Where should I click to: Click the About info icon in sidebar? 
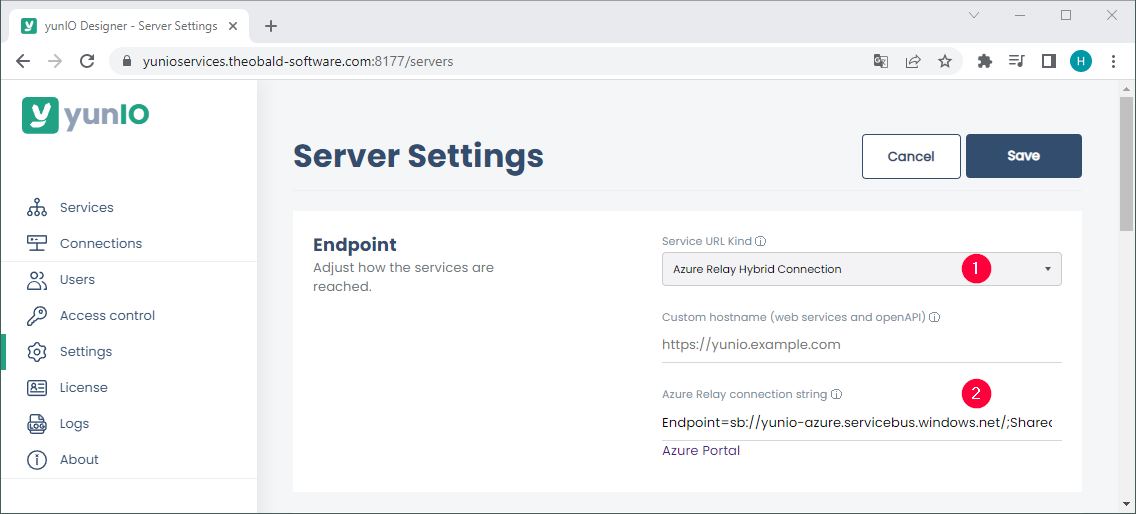(x=37, y=460)
